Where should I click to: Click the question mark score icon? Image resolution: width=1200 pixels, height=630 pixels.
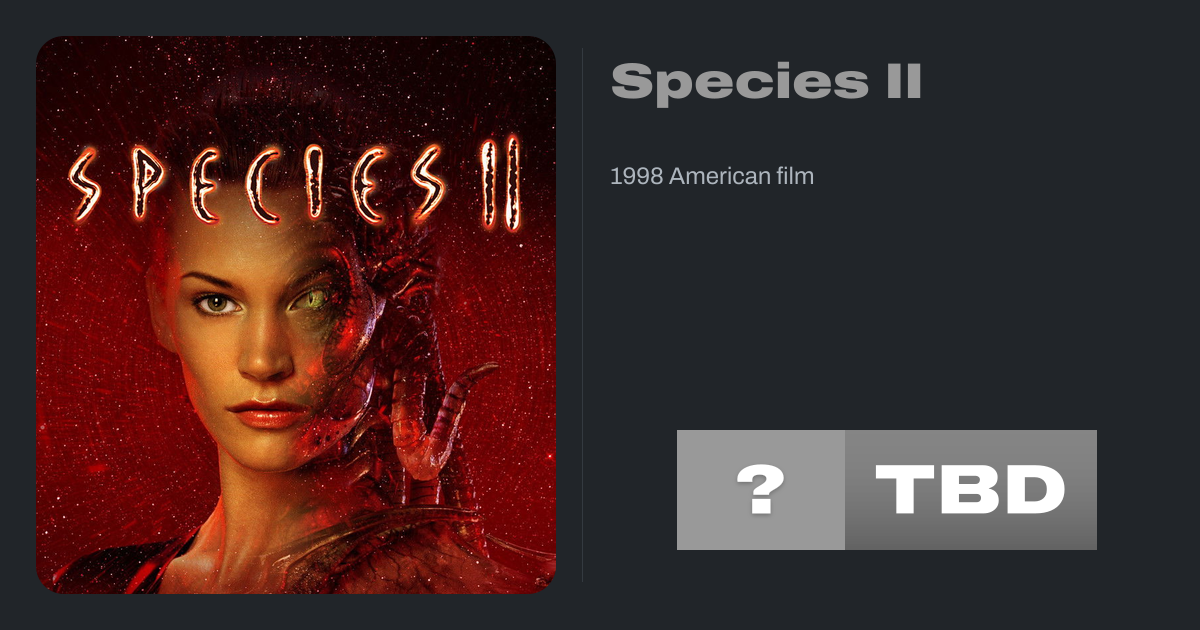click(x=760, y=490)
